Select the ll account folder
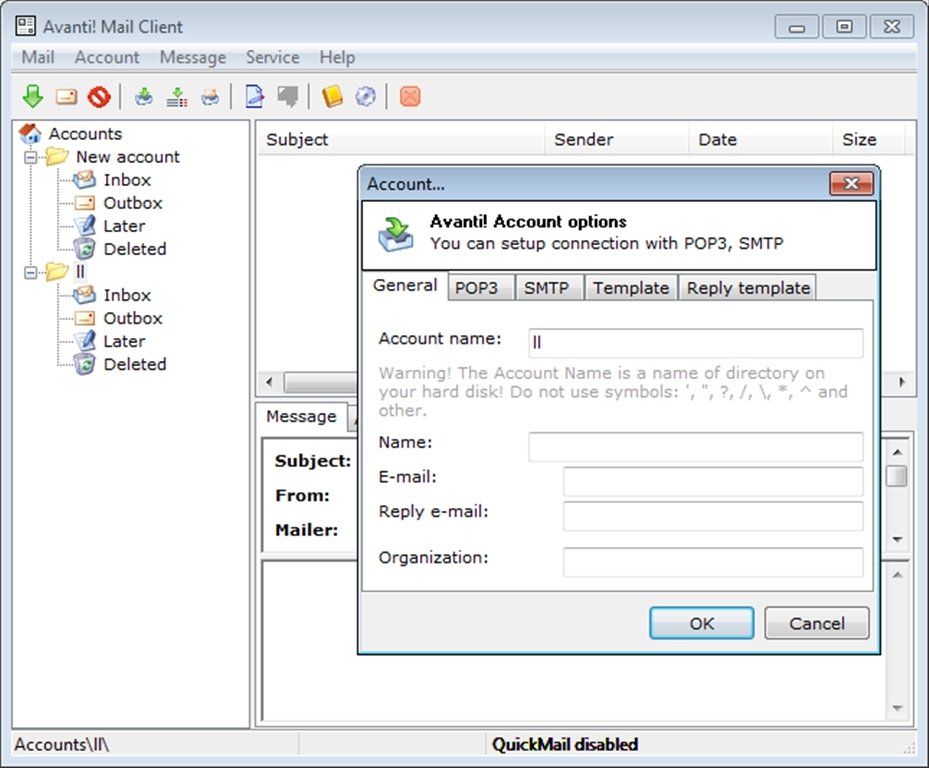 81,271
